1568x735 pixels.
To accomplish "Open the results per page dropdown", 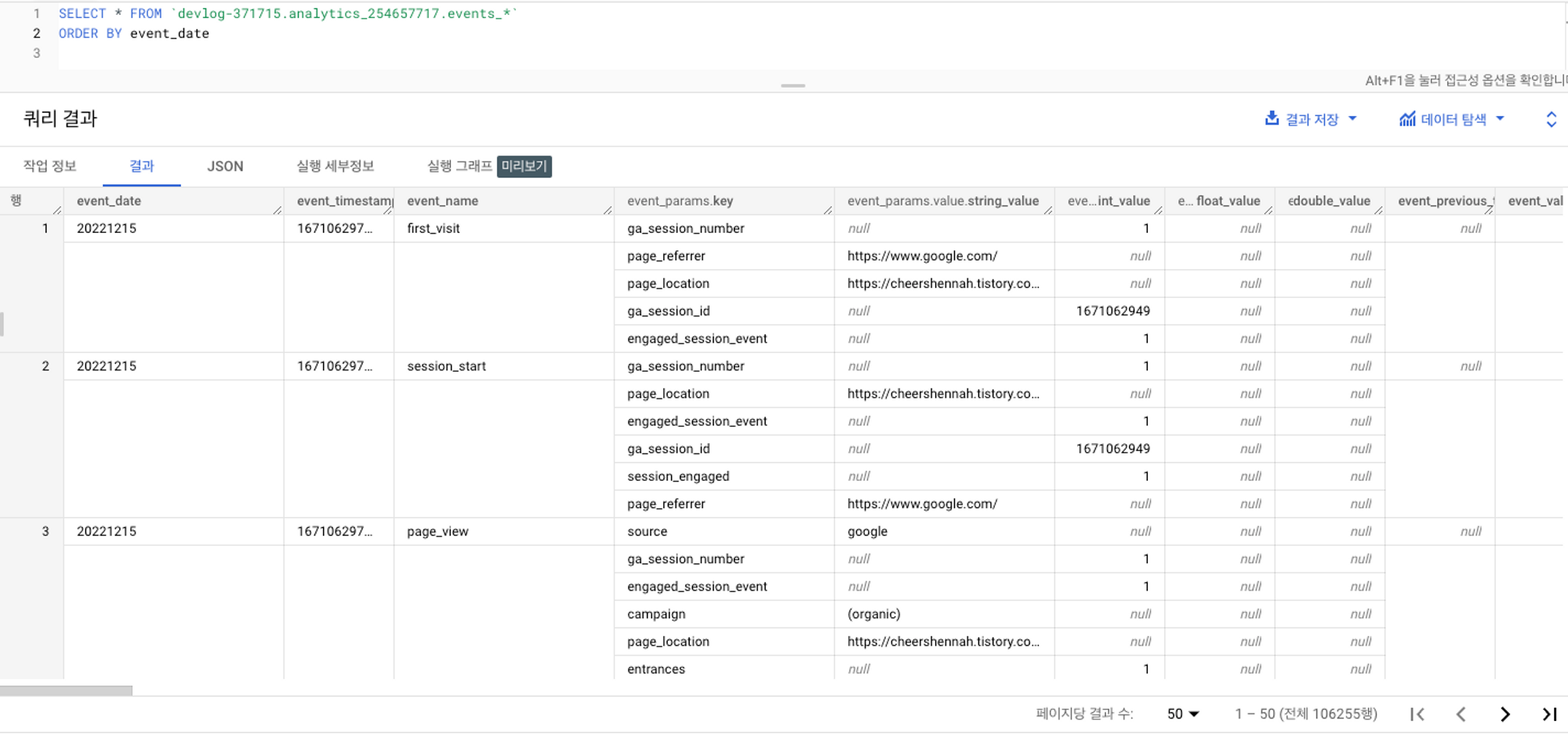I will pyautogui.click(x=1183, y=714).
